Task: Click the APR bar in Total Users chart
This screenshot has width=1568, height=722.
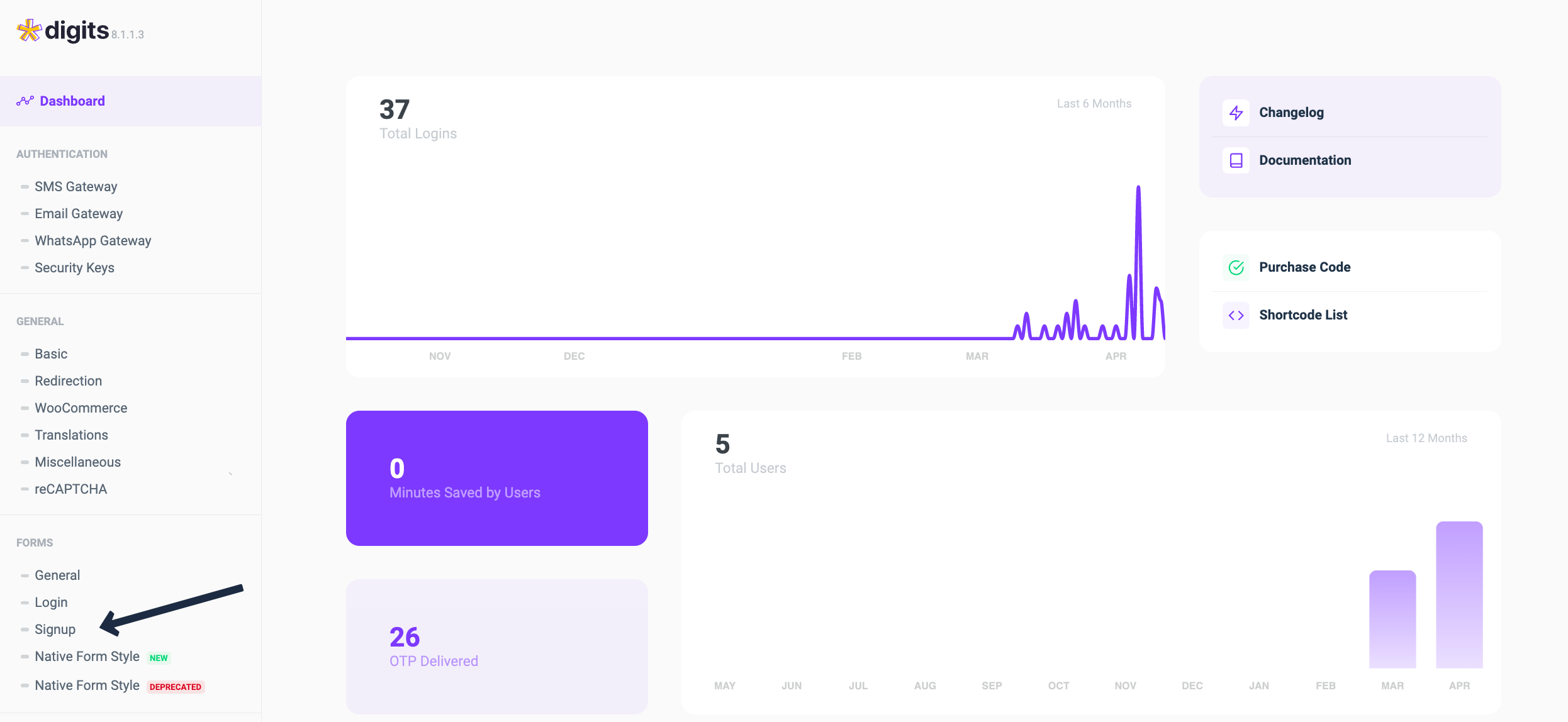Action: click(x=1459, y=594)
